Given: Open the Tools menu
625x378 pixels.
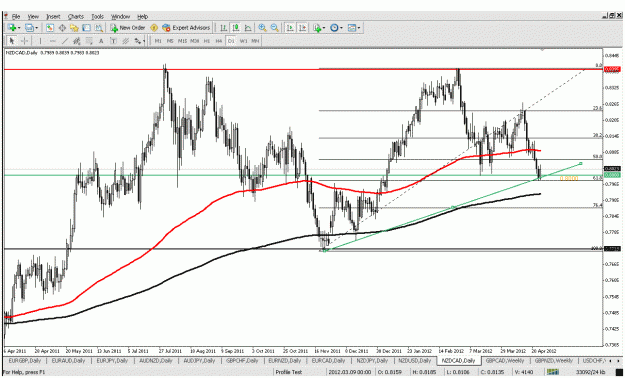Looking at the screenshot, I should pos(98,17).
